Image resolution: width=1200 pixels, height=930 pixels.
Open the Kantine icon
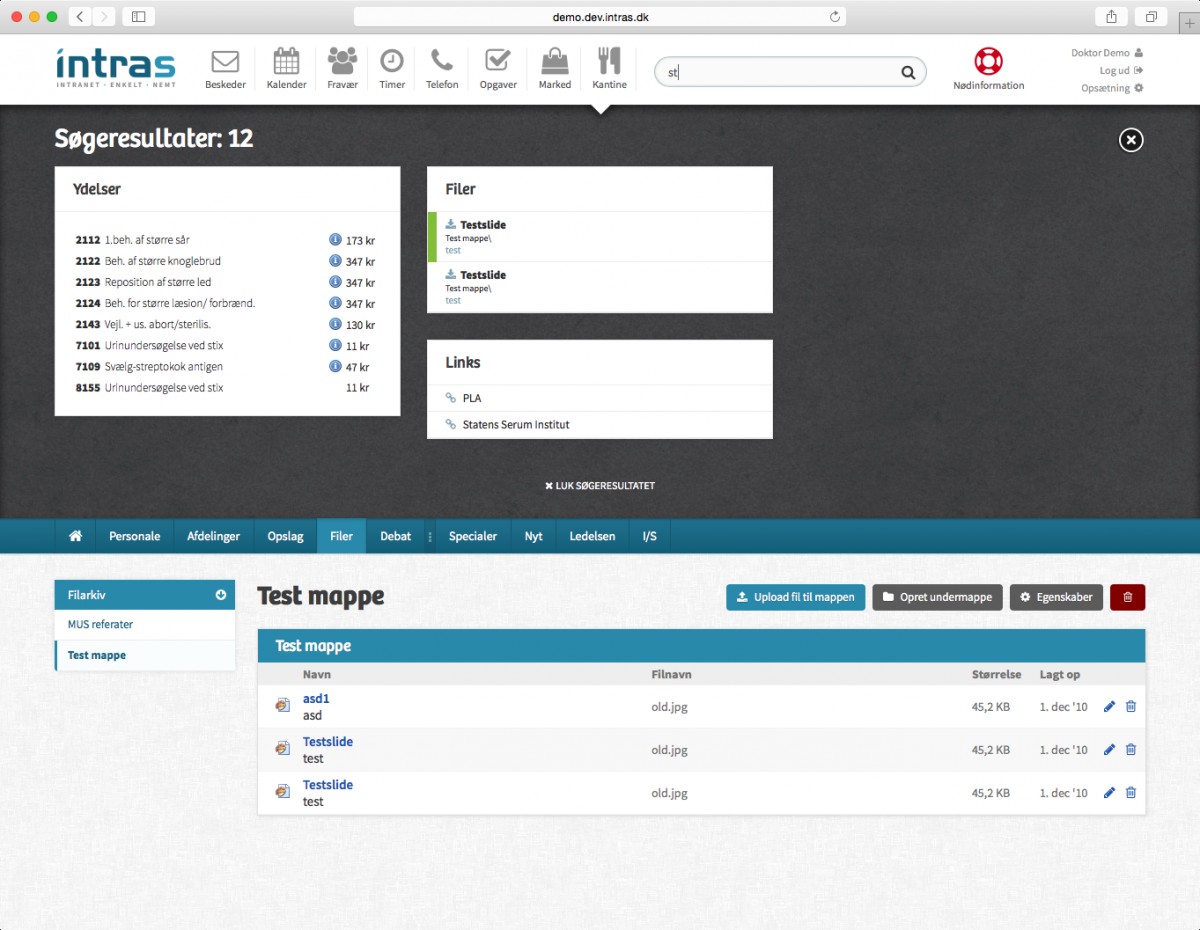(609, 66)
